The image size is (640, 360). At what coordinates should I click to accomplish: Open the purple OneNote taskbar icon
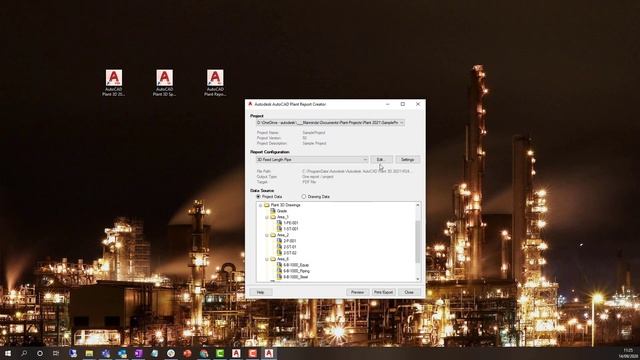tap(138, 353)
